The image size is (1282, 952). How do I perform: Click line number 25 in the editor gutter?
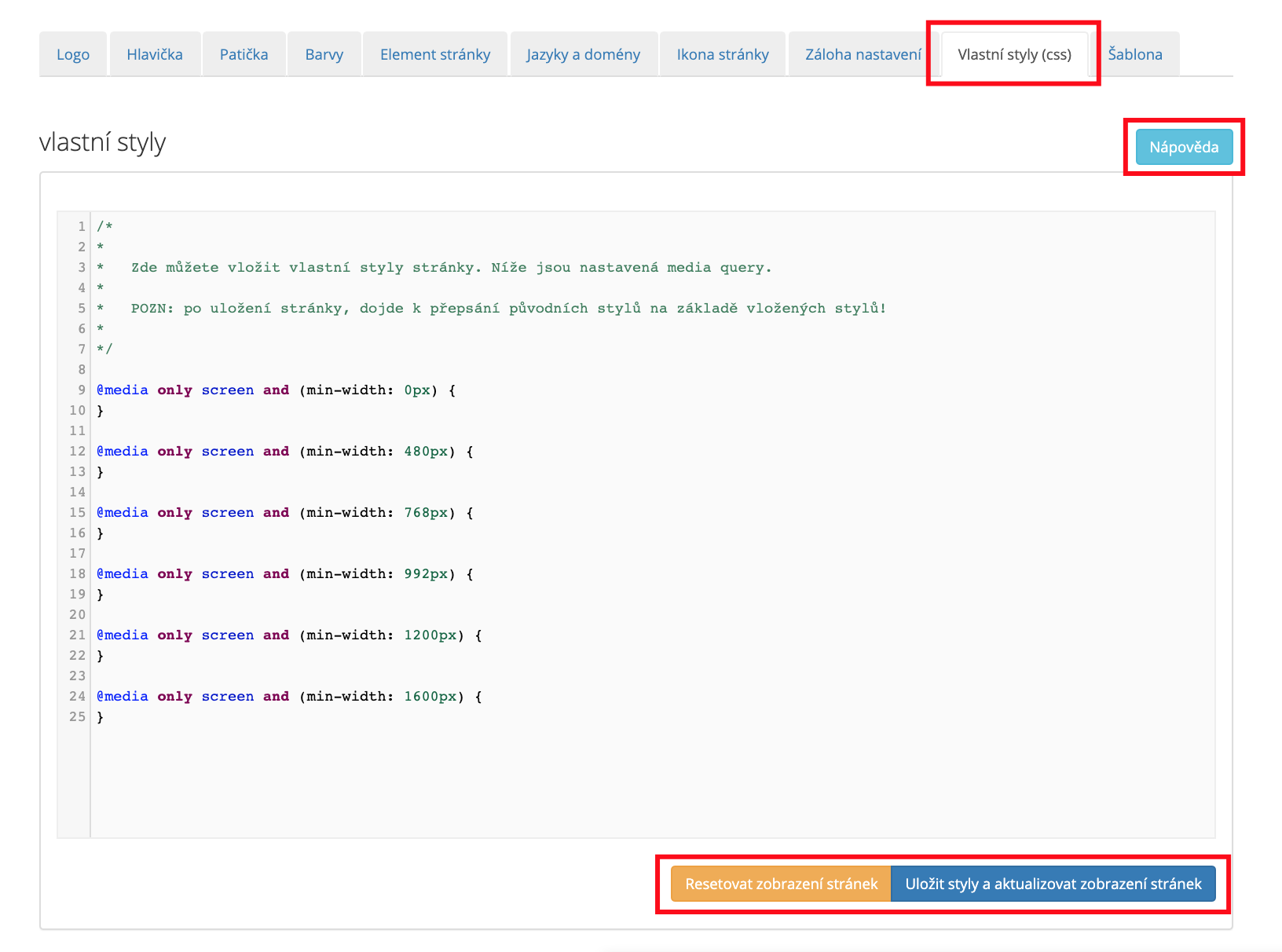pyautogui.click(x=77, y=716)
